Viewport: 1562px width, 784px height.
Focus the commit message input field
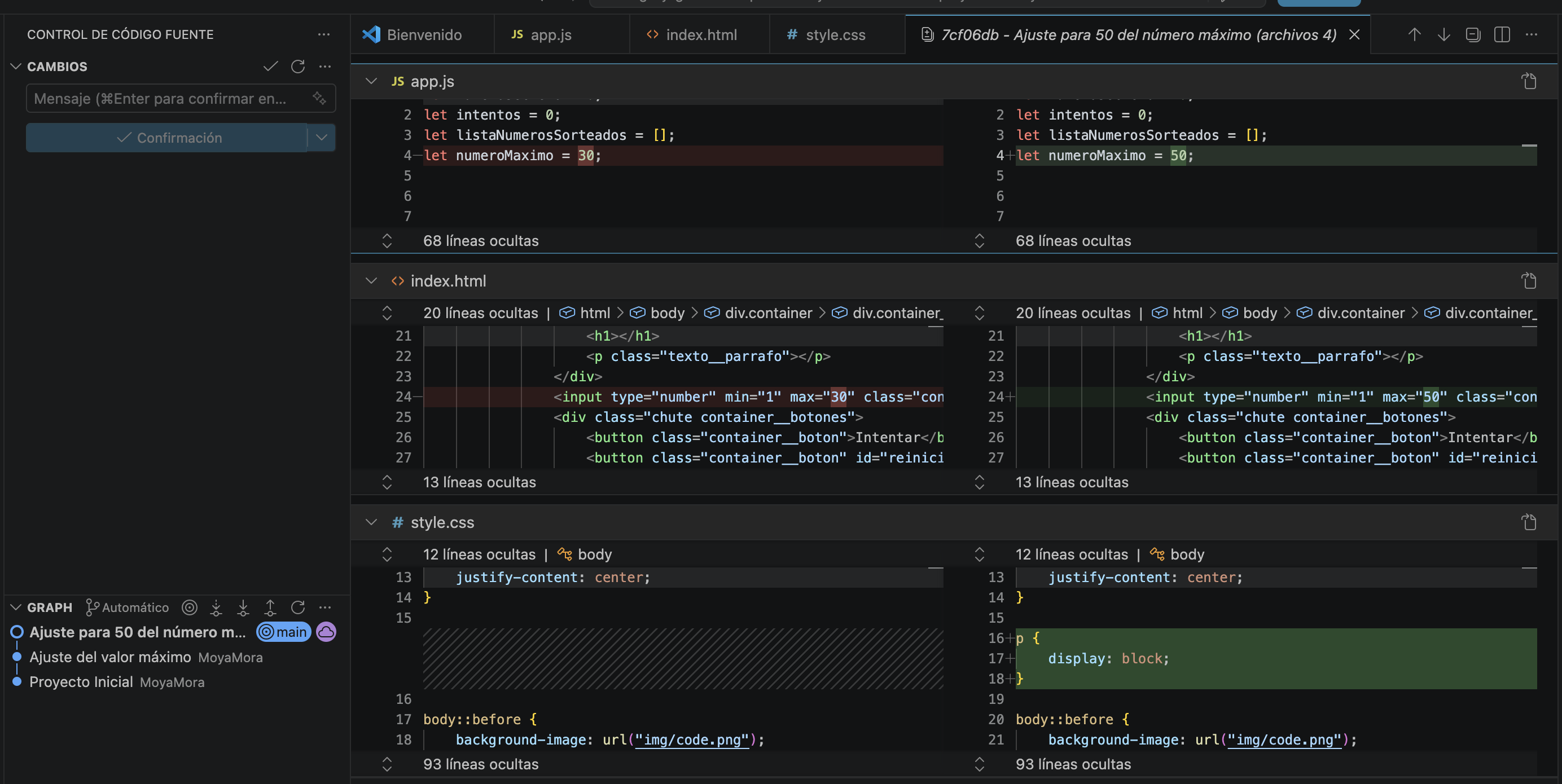tap(181, 98)
